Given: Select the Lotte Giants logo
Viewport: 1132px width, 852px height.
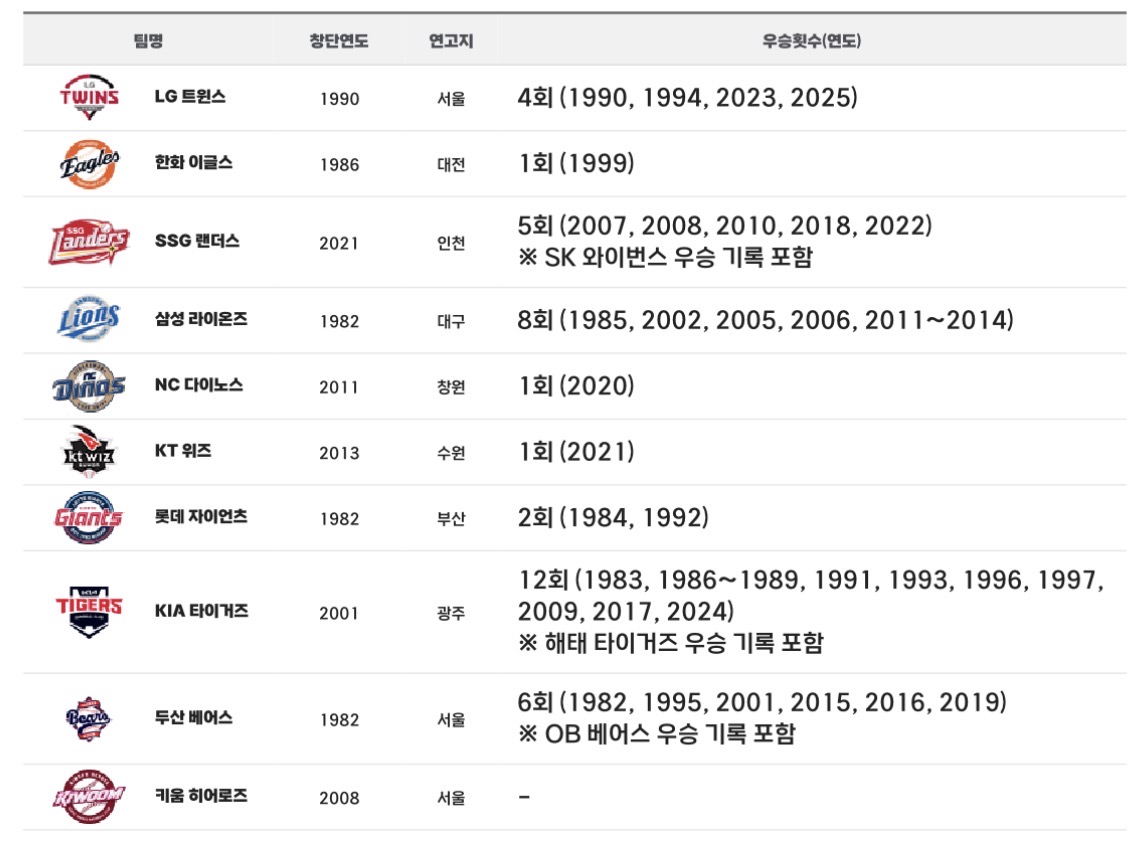Looking at the screenshot, I should click(x=89, y=518).
